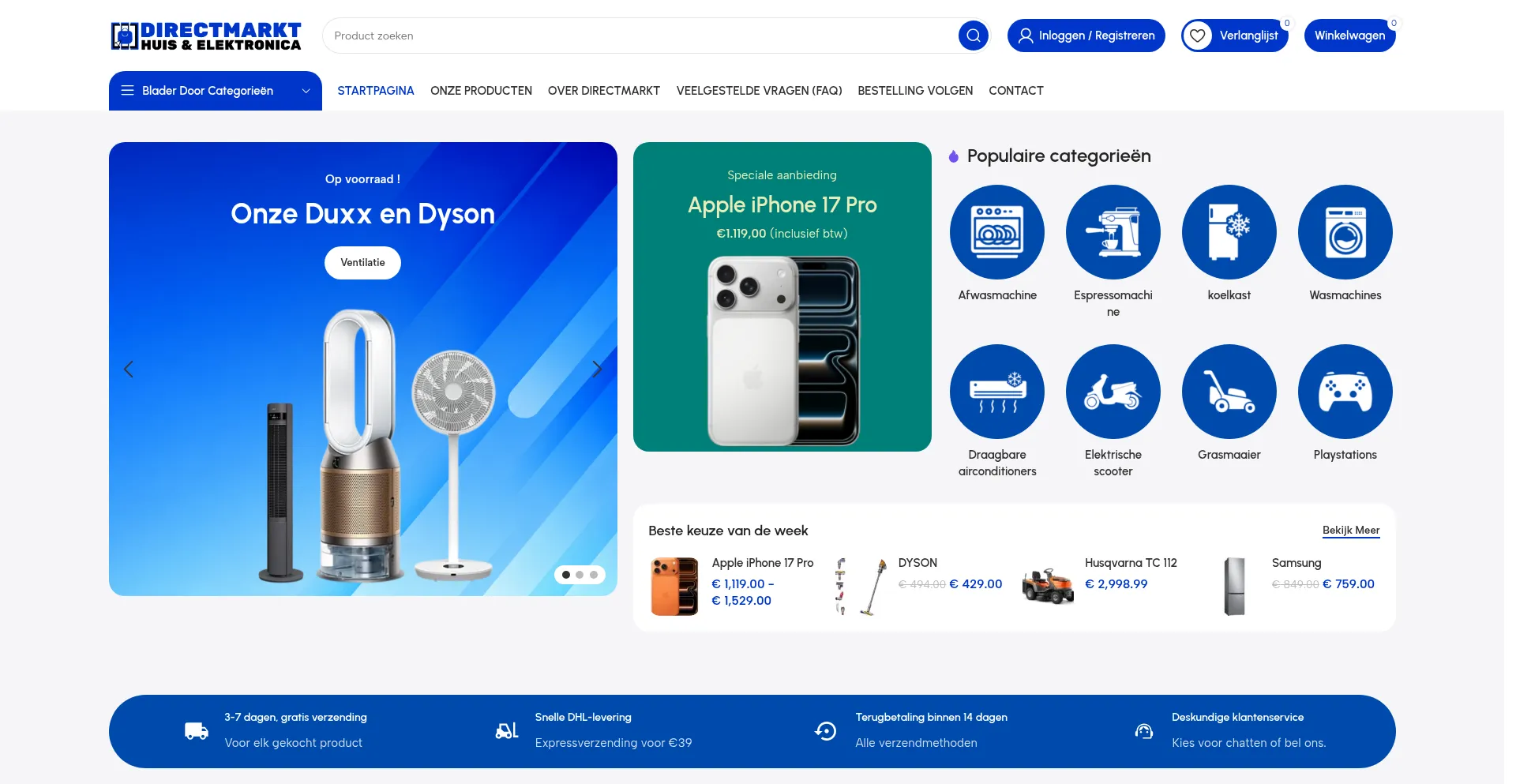Open the Winkelwagen cart button

1350,36
